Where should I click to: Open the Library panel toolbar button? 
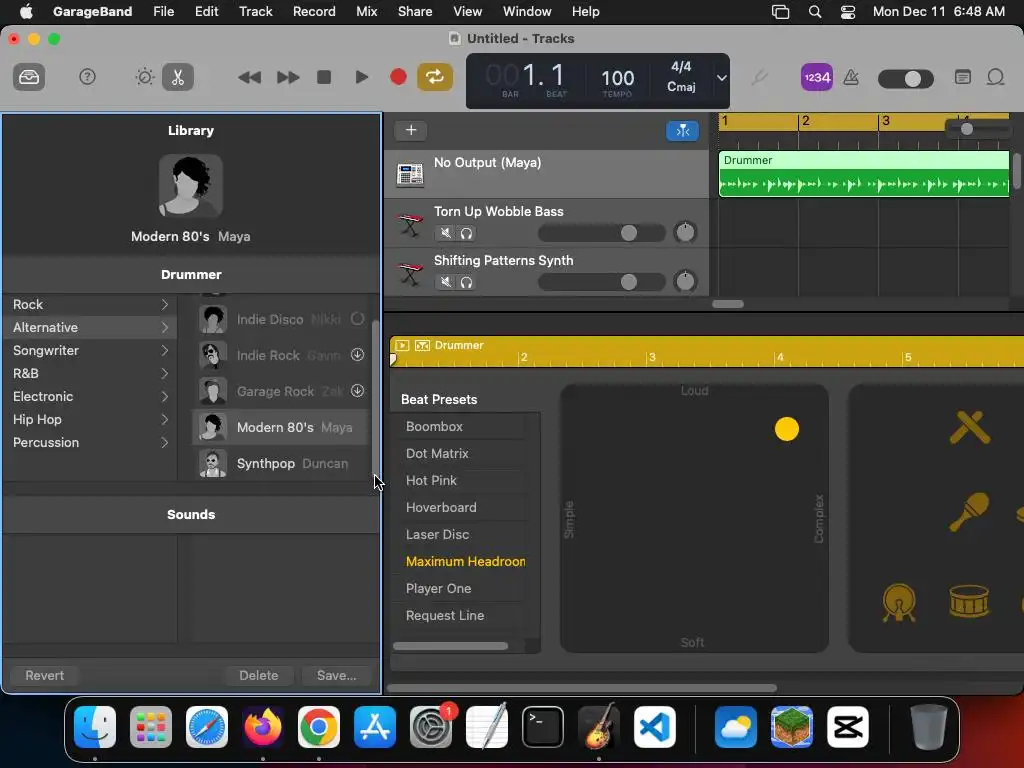coord(29,77)
